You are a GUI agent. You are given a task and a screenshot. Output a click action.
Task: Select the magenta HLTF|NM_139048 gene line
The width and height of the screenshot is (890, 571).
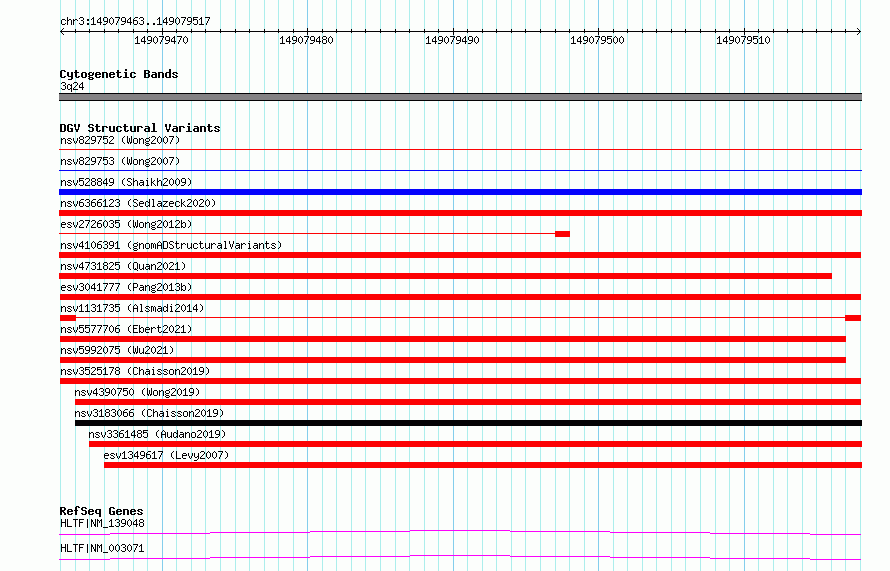coord(460,532)
